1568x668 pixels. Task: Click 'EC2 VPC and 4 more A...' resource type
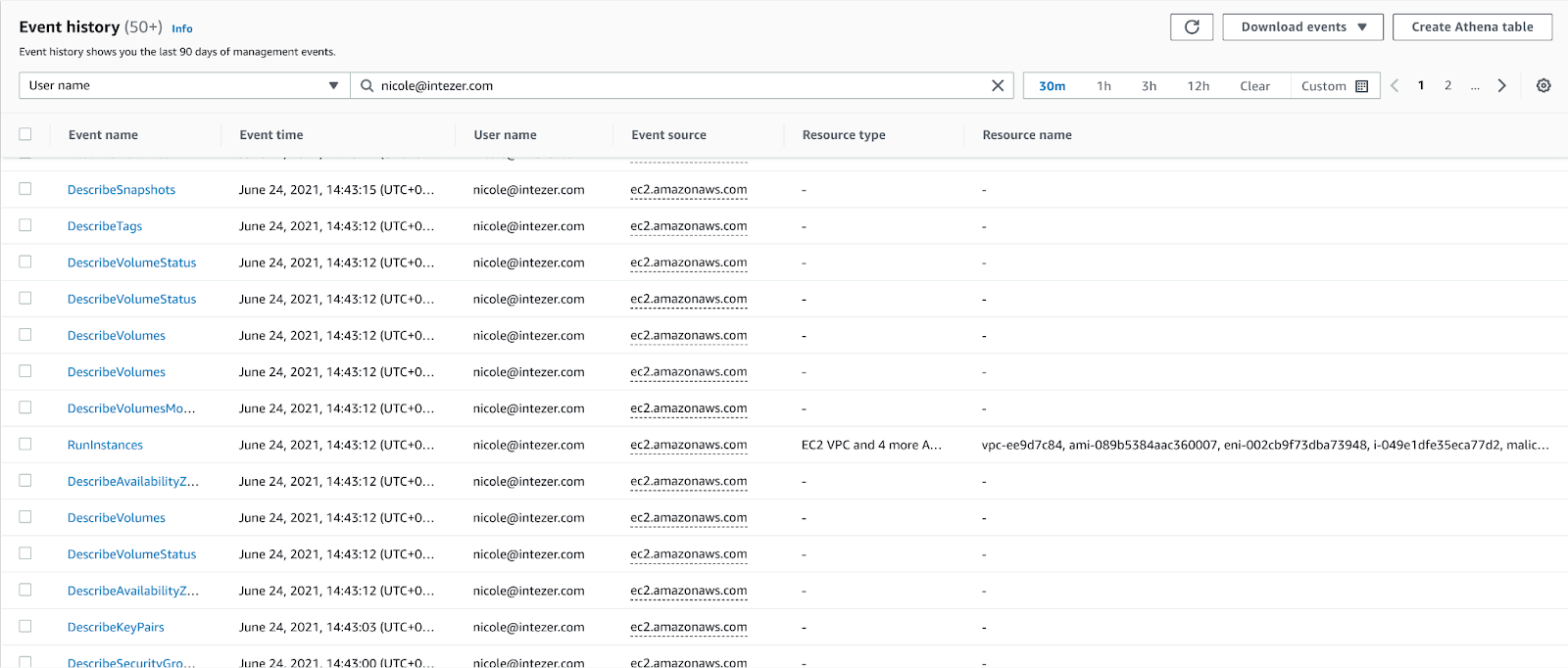click(871, 445)
